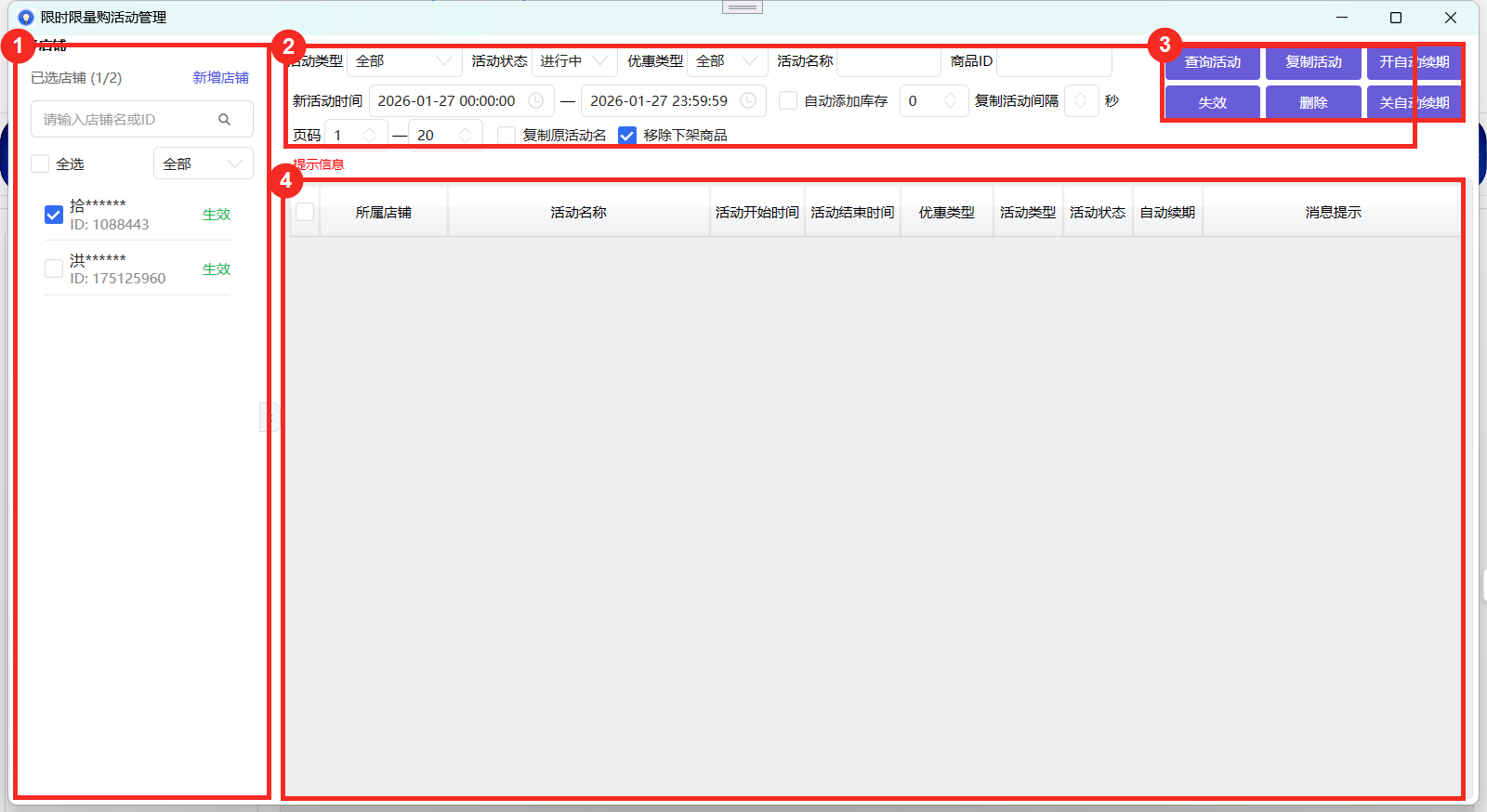Maximize the 限时限量购活动管理 window
Screen dimensions: 1487x812
1396,18
